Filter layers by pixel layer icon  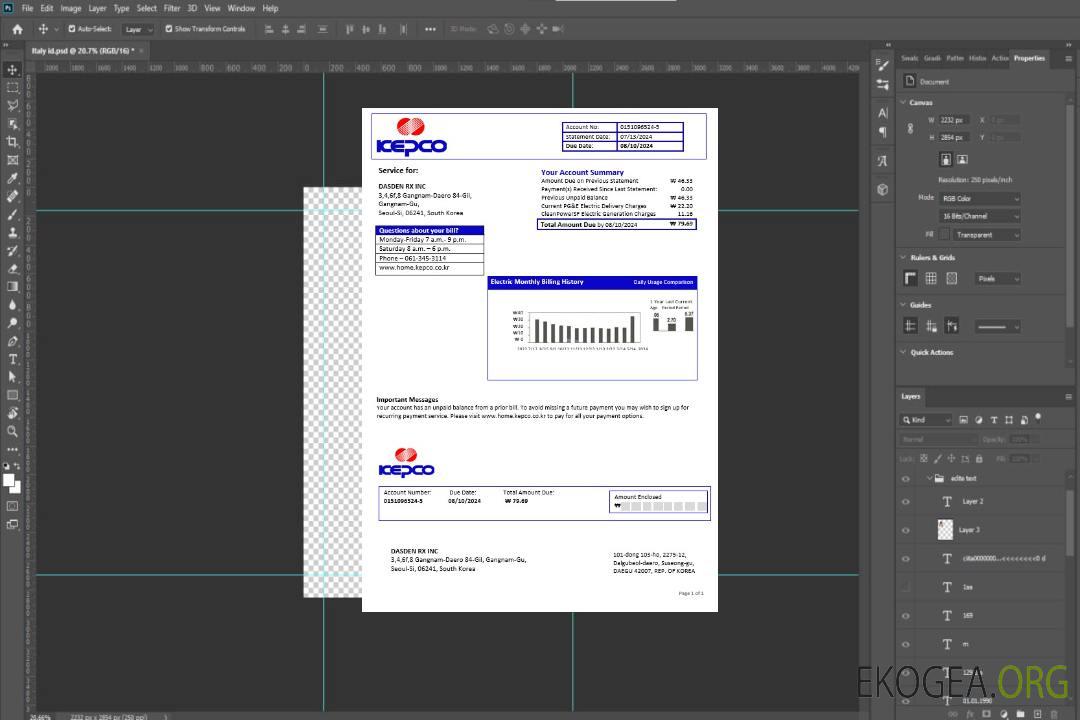pos(963,420)
